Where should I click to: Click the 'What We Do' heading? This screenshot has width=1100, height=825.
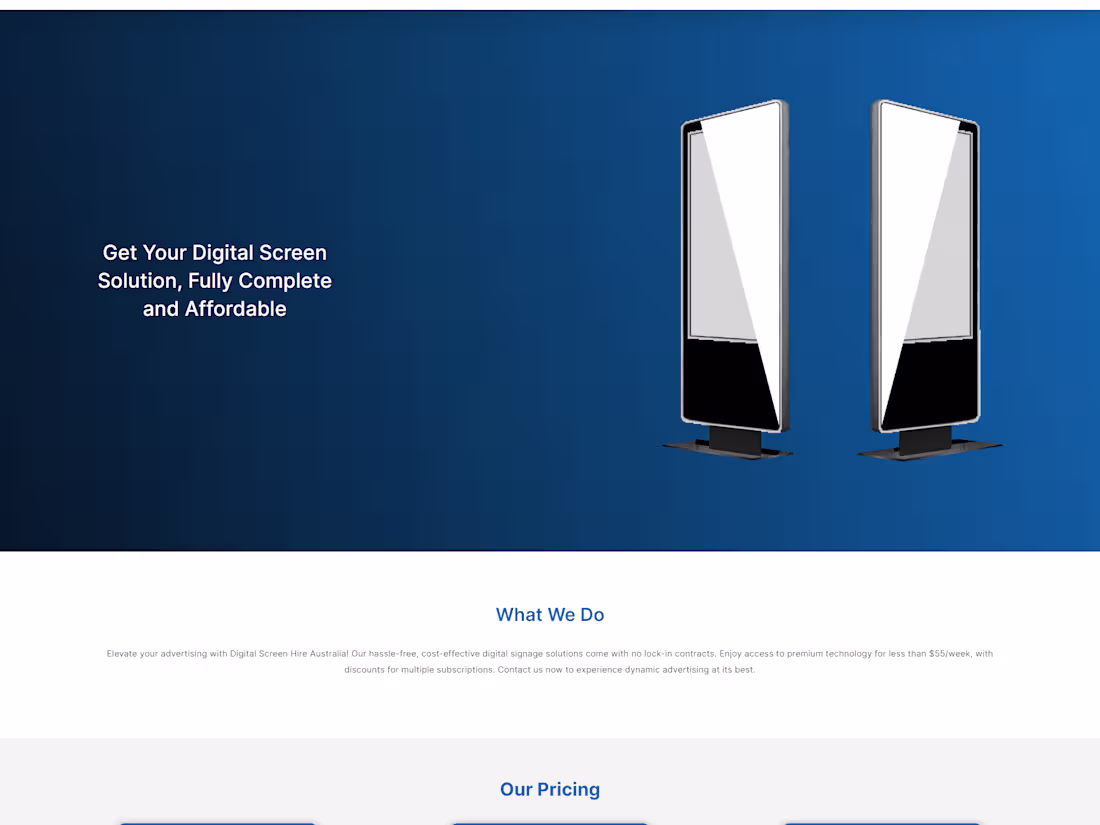(x=550, y=615)
